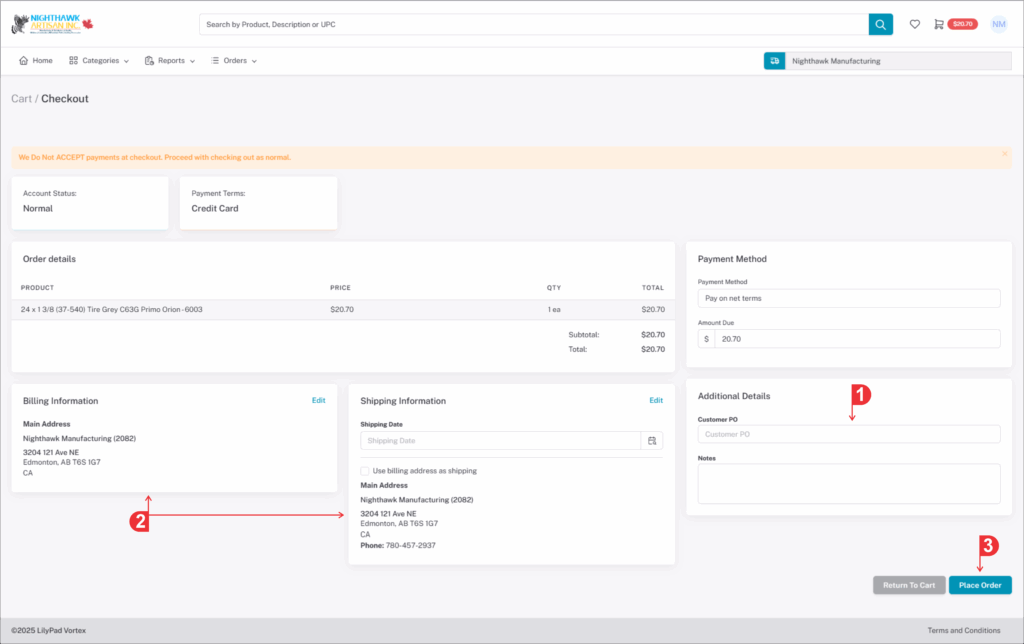1024x644 pixels.
Task: Open the Terms and Conditions link
Action: [x=964, y=630]
